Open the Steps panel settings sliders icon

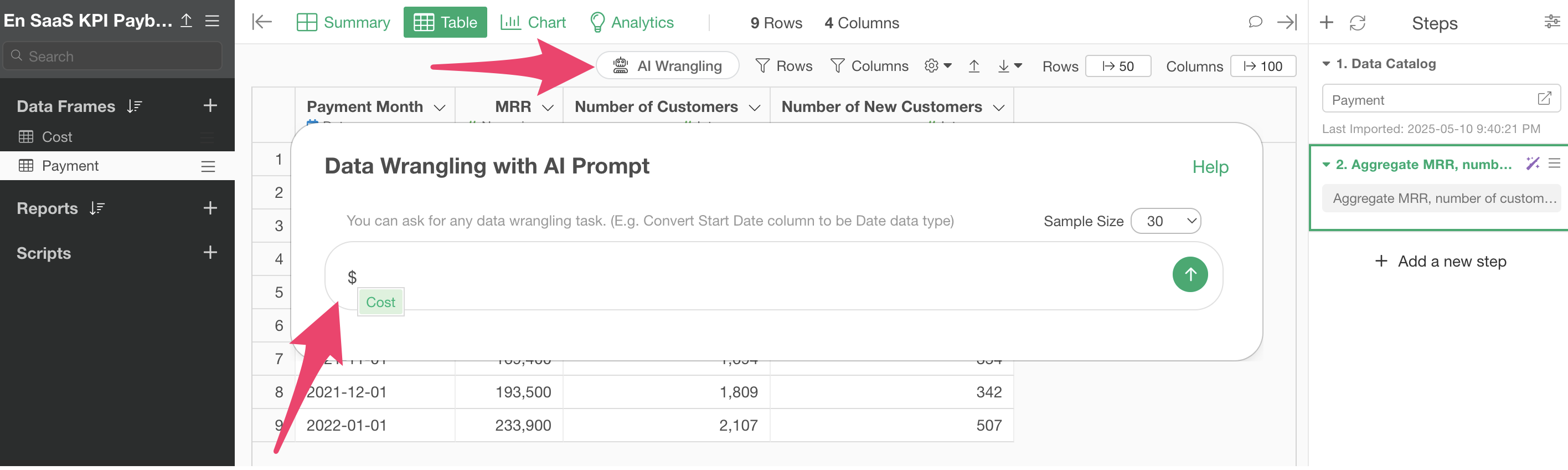click(1551, 23)
